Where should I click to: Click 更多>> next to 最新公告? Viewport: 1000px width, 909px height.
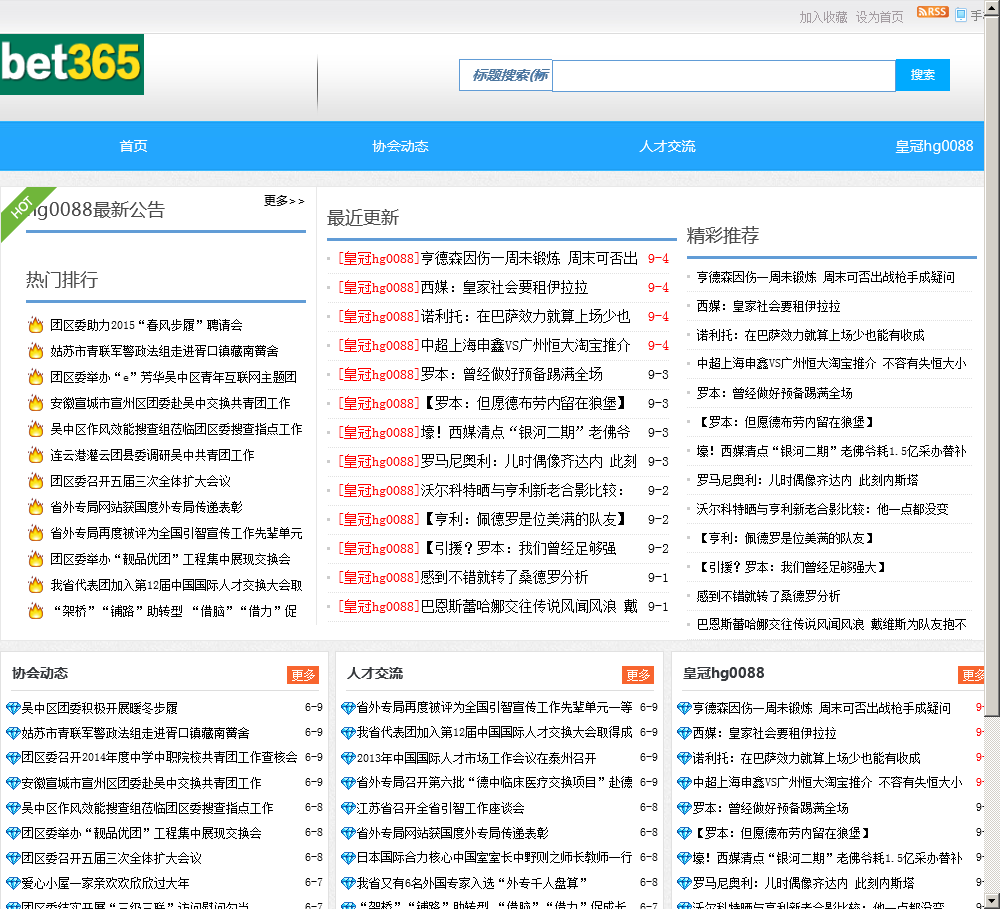(x=284, y=201)
